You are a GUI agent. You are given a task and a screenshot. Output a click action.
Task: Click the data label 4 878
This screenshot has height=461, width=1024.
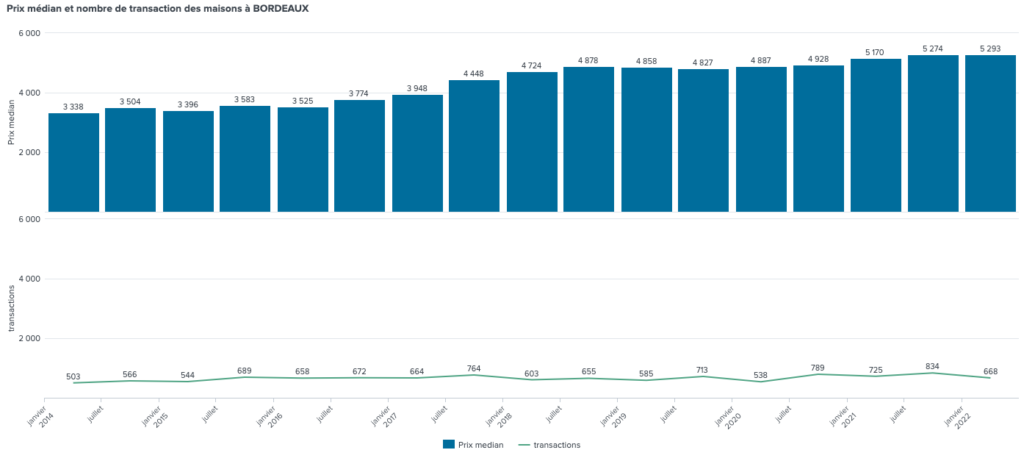[x=588, y=60]
